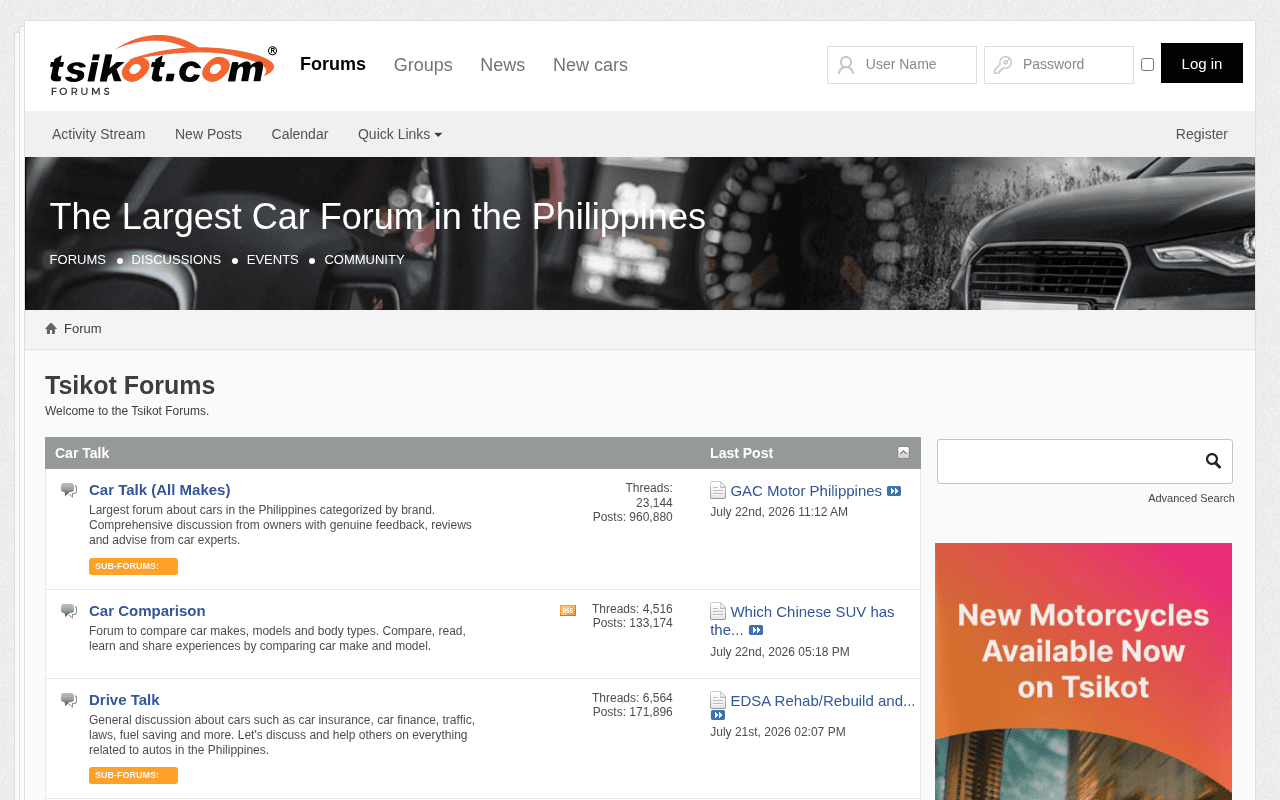The width and height of the screenshot is (1280, 800).
Task: Open the EDSA Rehab/Rebuild and... thread
Action: (823, 701)
